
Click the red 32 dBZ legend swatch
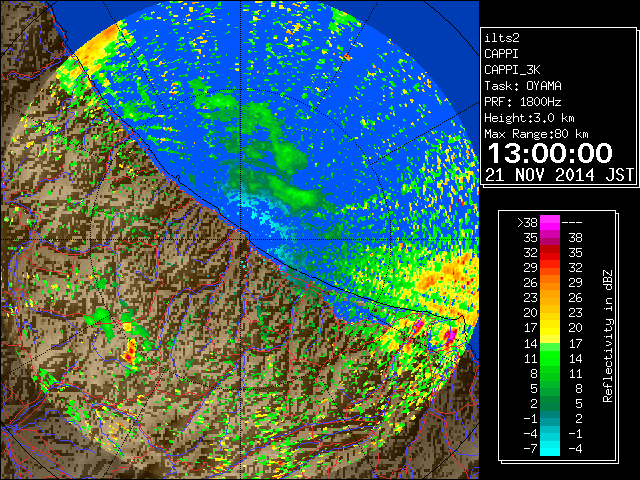550,253
